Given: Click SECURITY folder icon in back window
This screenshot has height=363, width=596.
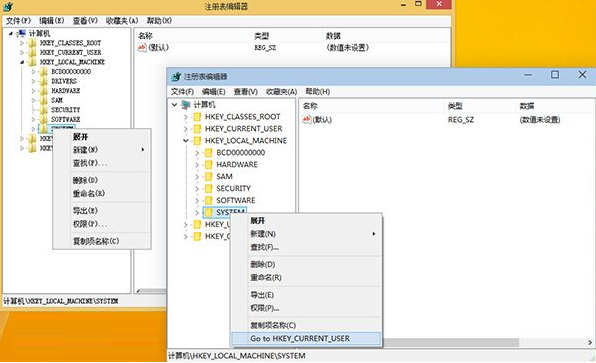Looking at the screenshot, I should click(x=44, y=109).
